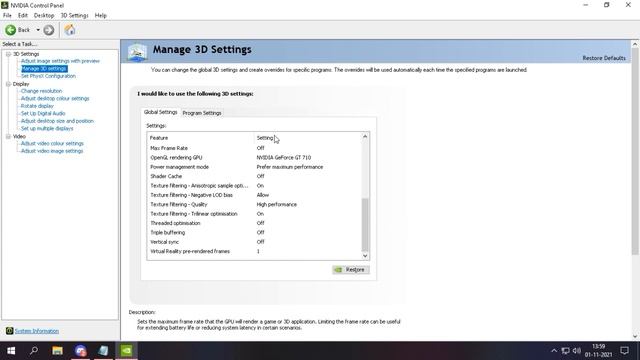Viewport: 640px width, 360px height.
Task: Open the System Information link
Action: click(37, 331)
